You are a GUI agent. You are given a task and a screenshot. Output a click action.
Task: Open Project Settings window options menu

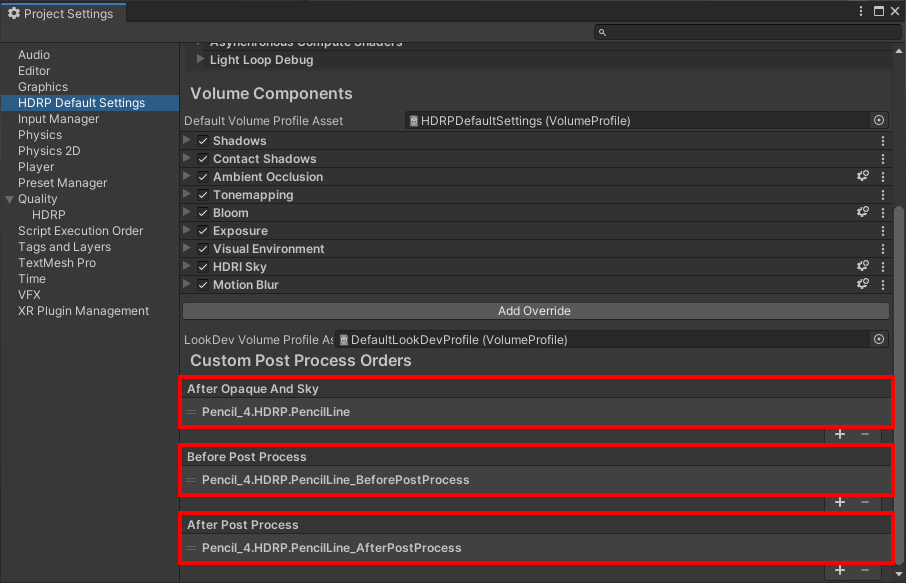tap(861, 12)
